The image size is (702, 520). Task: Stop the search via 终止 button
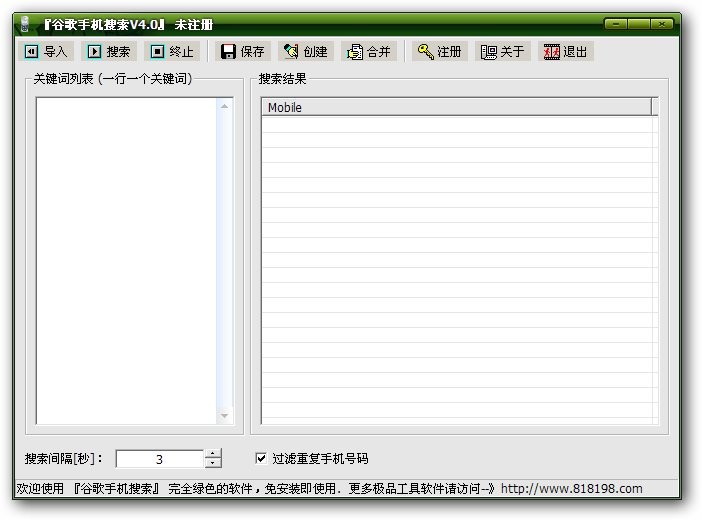coord(172,52)
